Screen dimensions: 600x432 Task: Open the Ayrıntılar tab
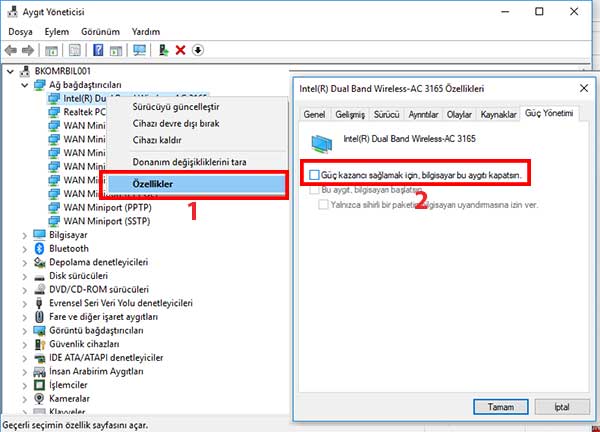point(423,114)
